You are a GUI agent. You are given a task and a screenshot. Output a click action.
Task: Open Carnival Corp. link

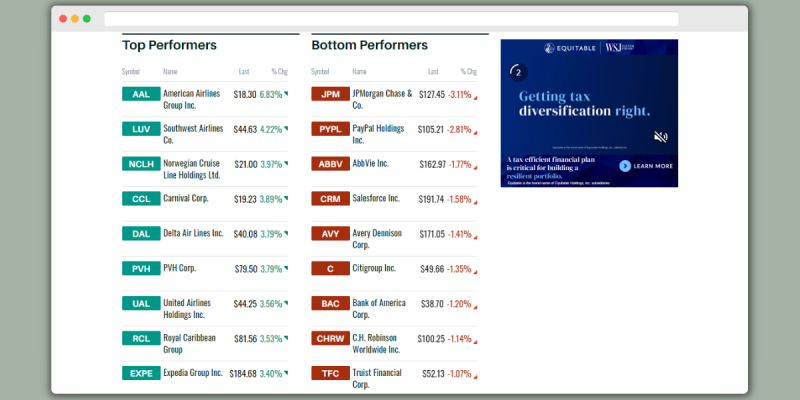tap(186, 198)
